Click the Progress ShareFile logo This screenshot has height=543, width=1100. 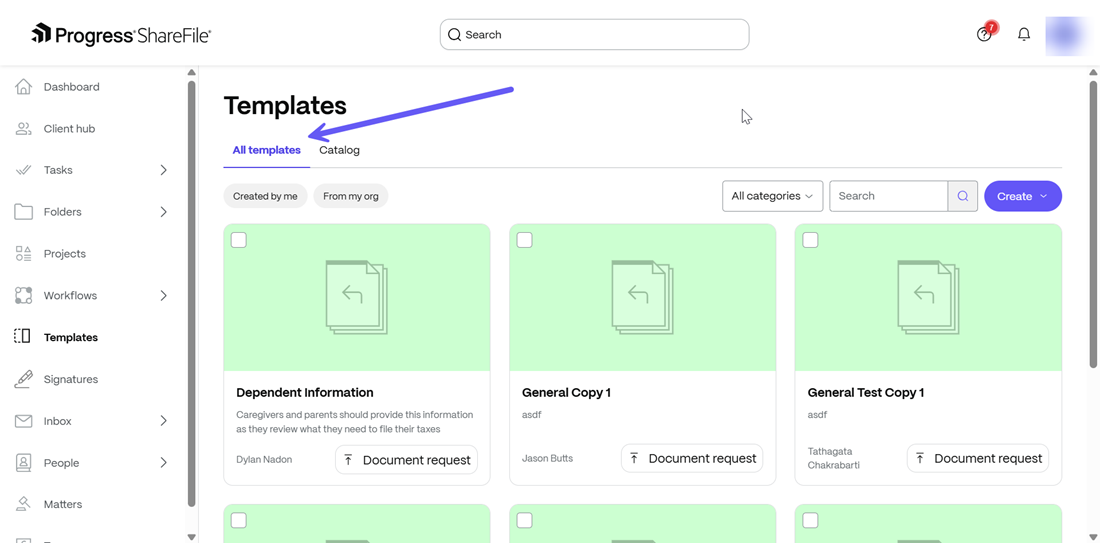121,34
